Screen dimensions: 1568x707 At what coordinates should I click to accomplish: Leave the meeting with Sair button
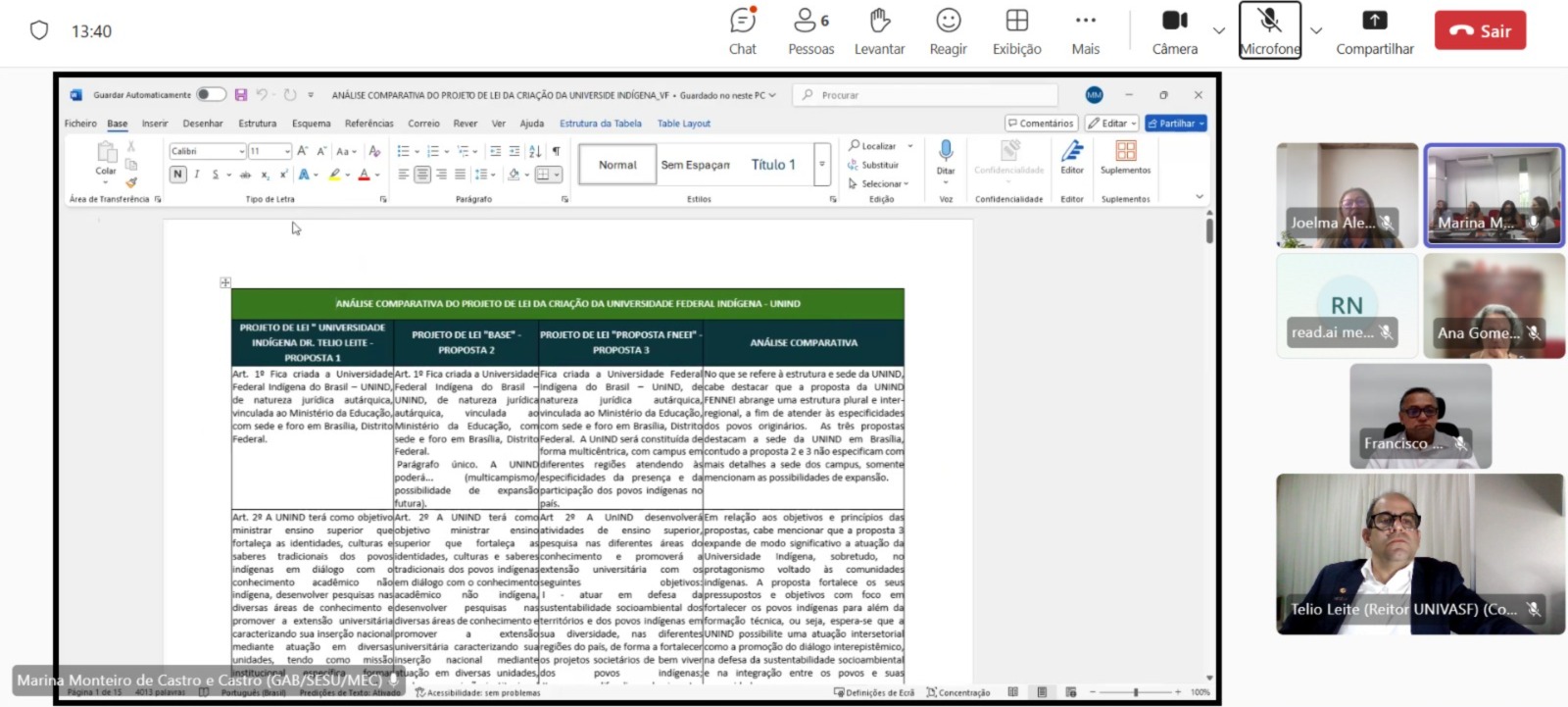click(x=1480, y=30)
